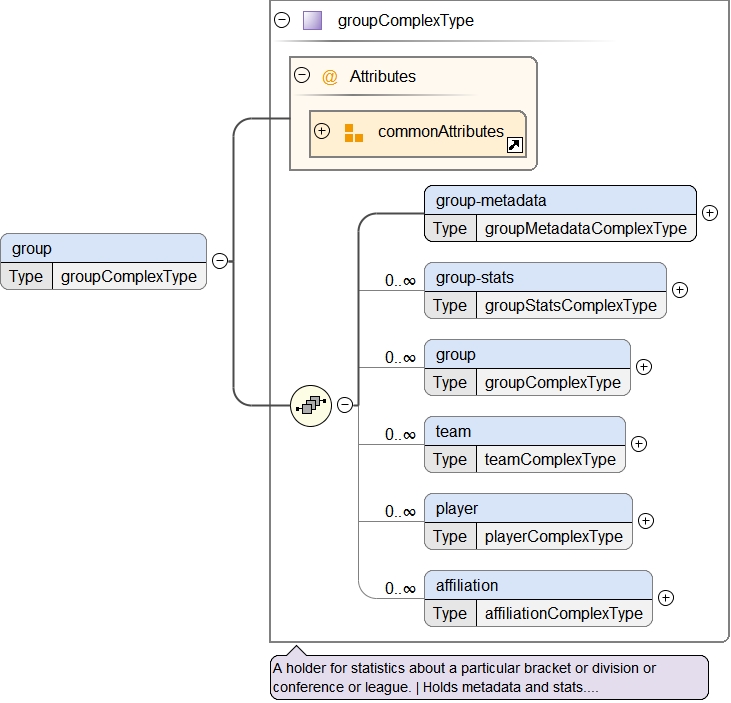Viewport: 731px width, 703px height.
Task: Expand the player element
Action: (x=646, y=521)
